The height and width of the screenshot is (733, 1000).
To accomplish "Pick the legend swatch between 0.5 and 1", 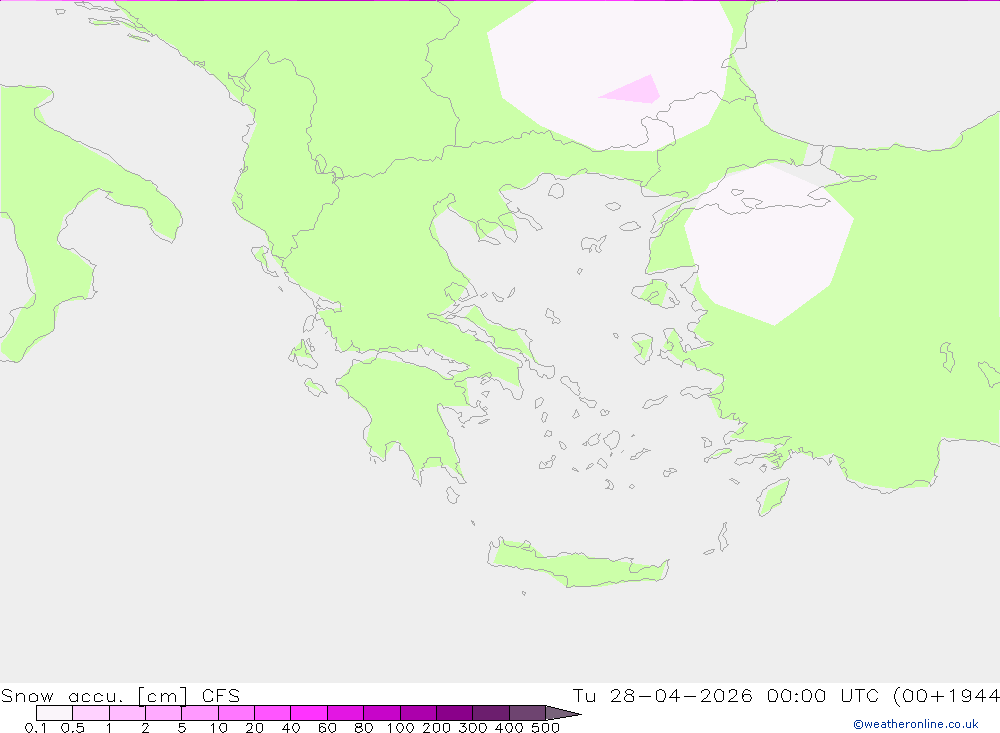I will point(91,713).
